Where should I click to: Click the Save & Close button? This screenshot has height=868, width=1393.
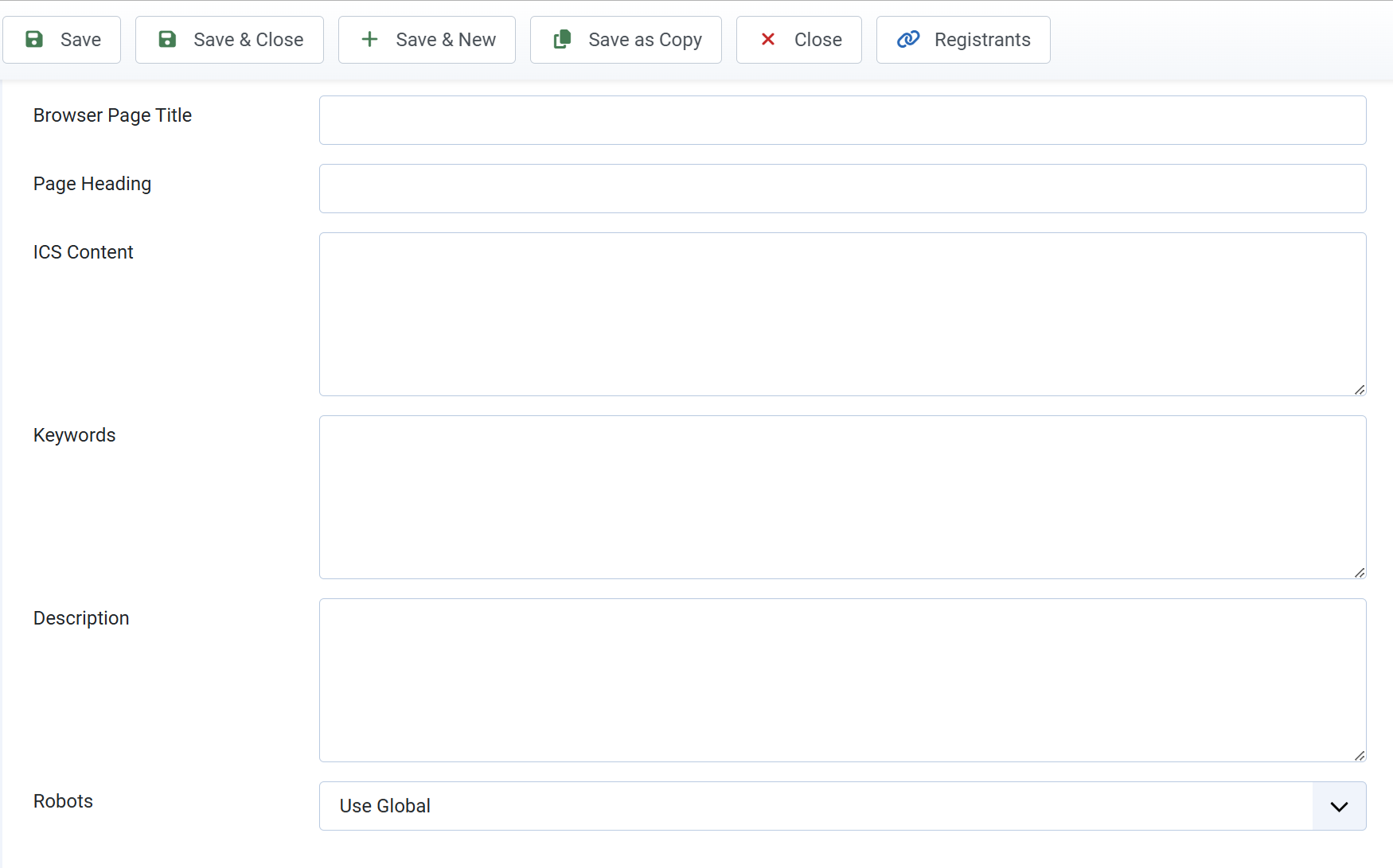tap(229, 40)
